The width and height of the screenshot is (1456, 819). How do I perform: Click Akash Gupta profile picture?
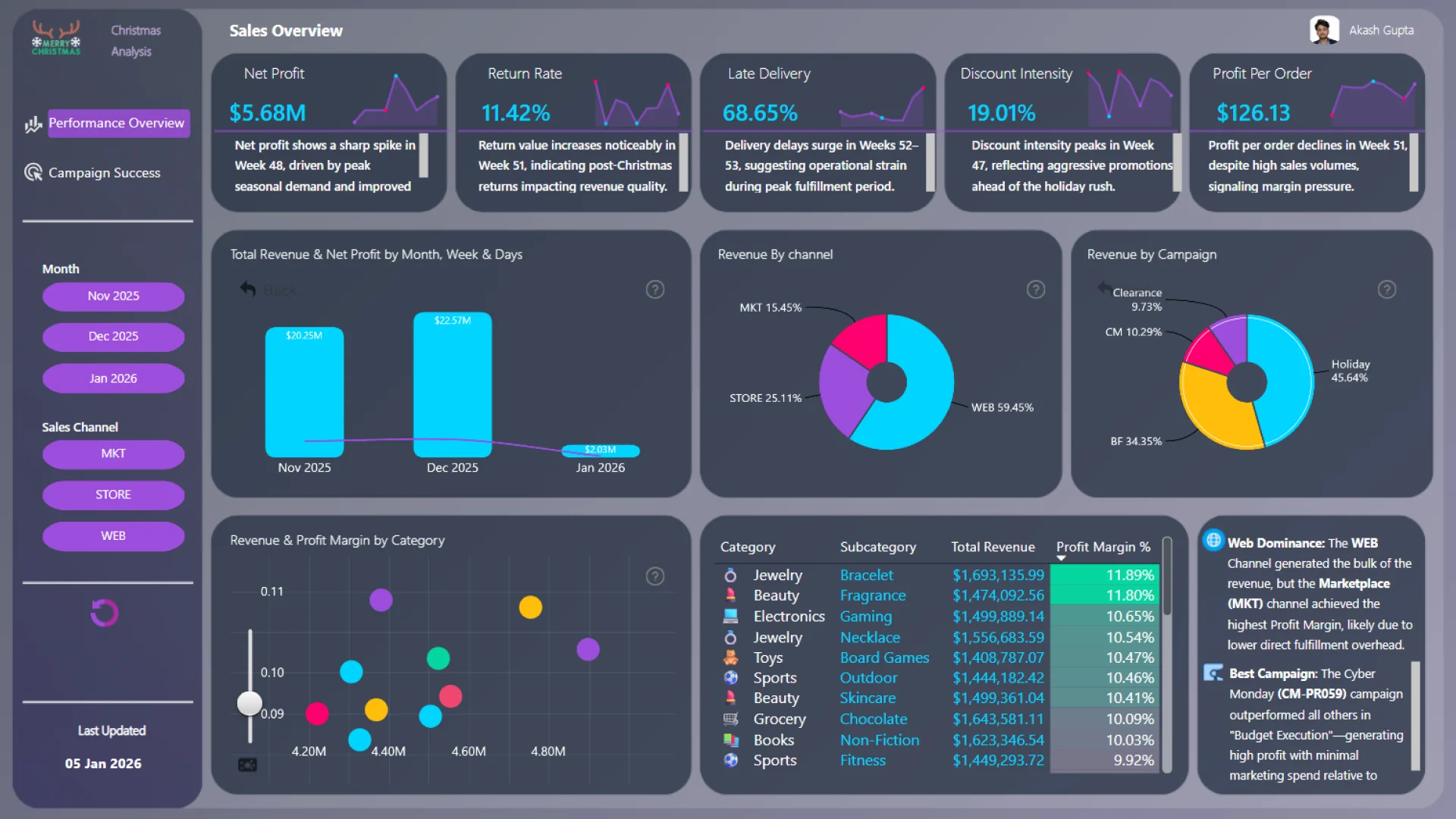(1323, 30)
